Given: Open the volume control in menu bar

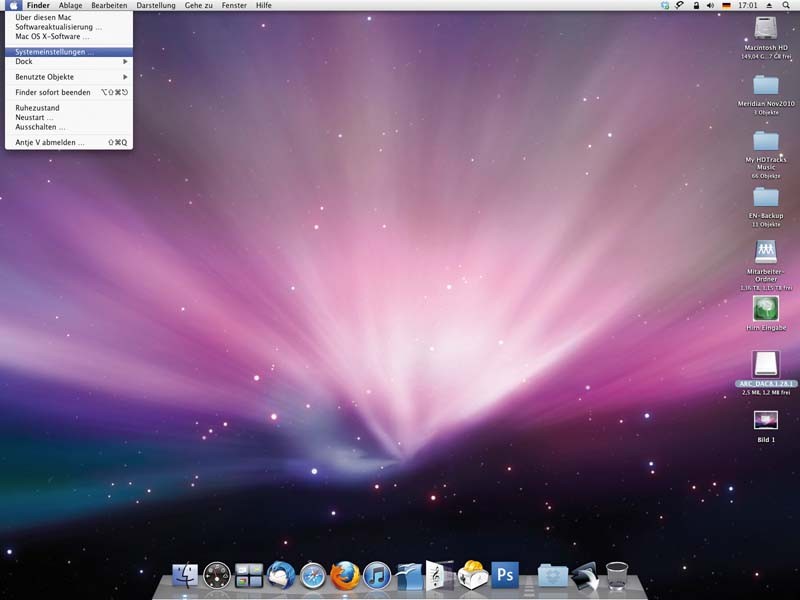Looking at the screenshot, I should click(710, 5).
